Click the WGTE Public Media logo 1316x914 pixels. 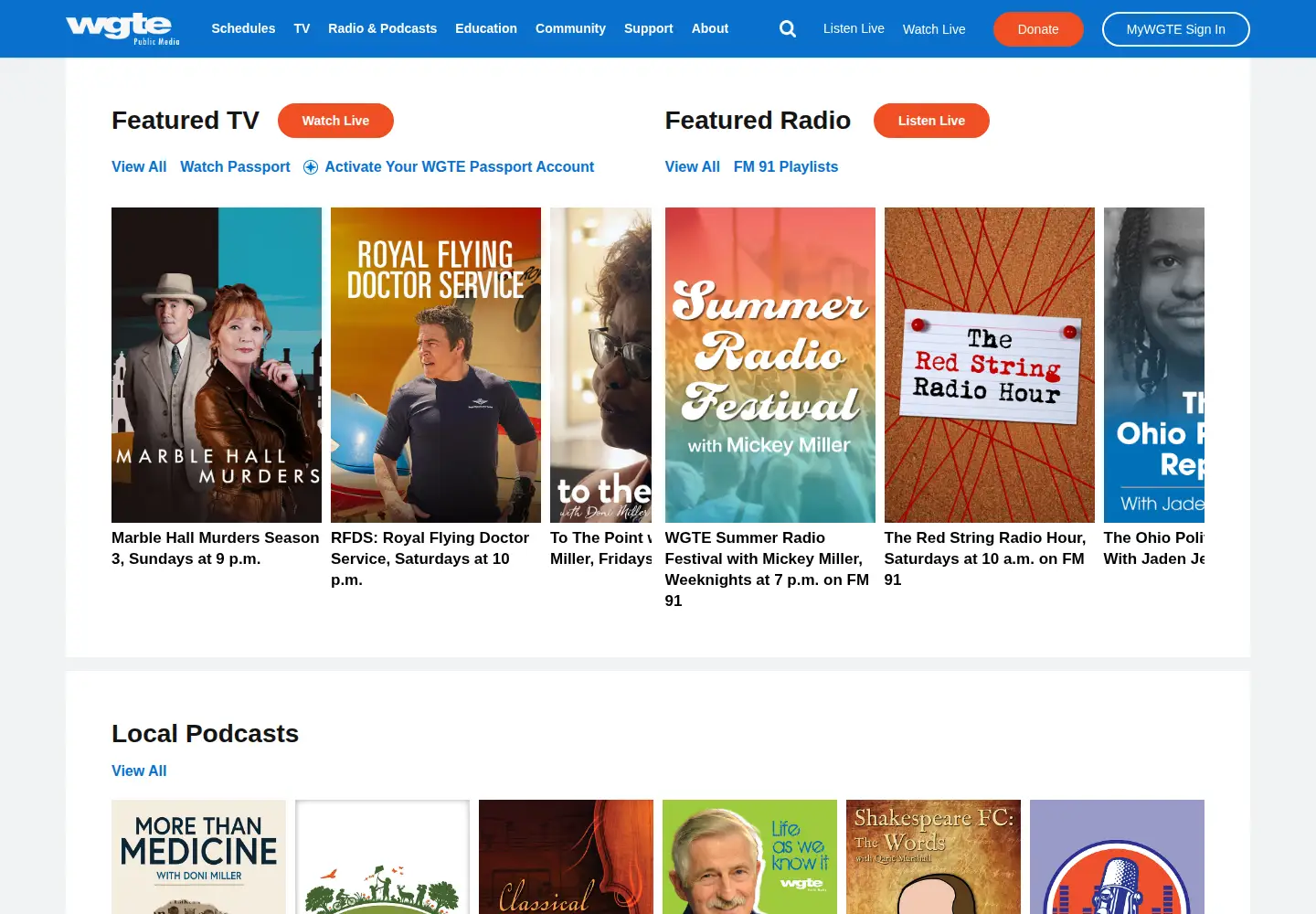(x=123, y=28)
